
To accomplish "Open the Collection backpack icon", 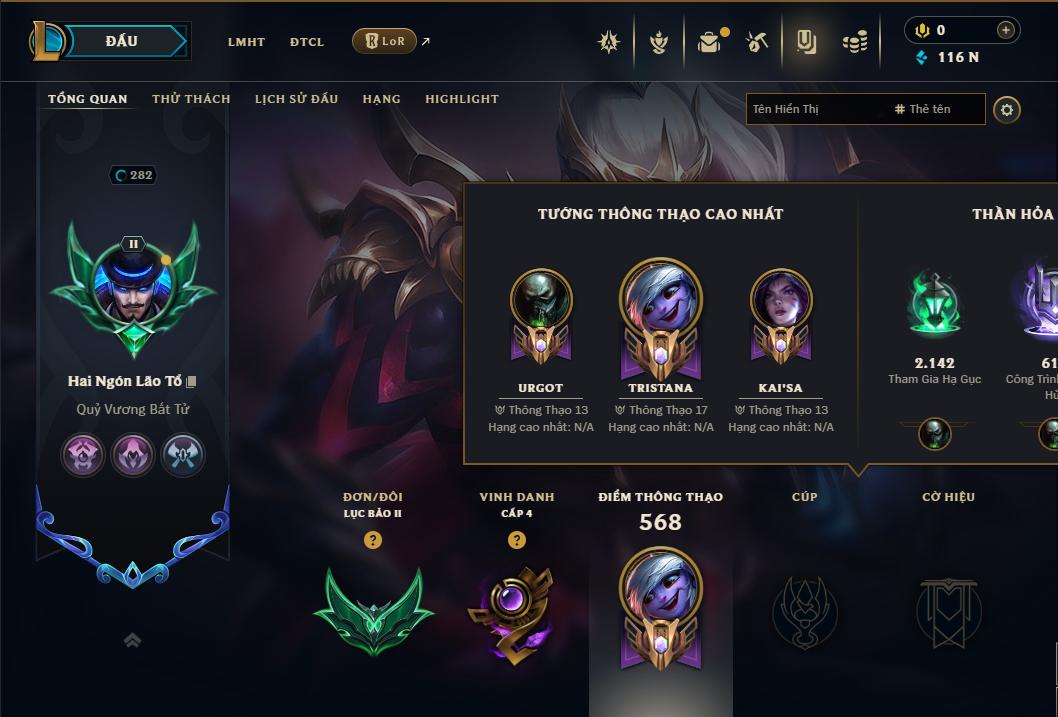I will click(709, 42).
